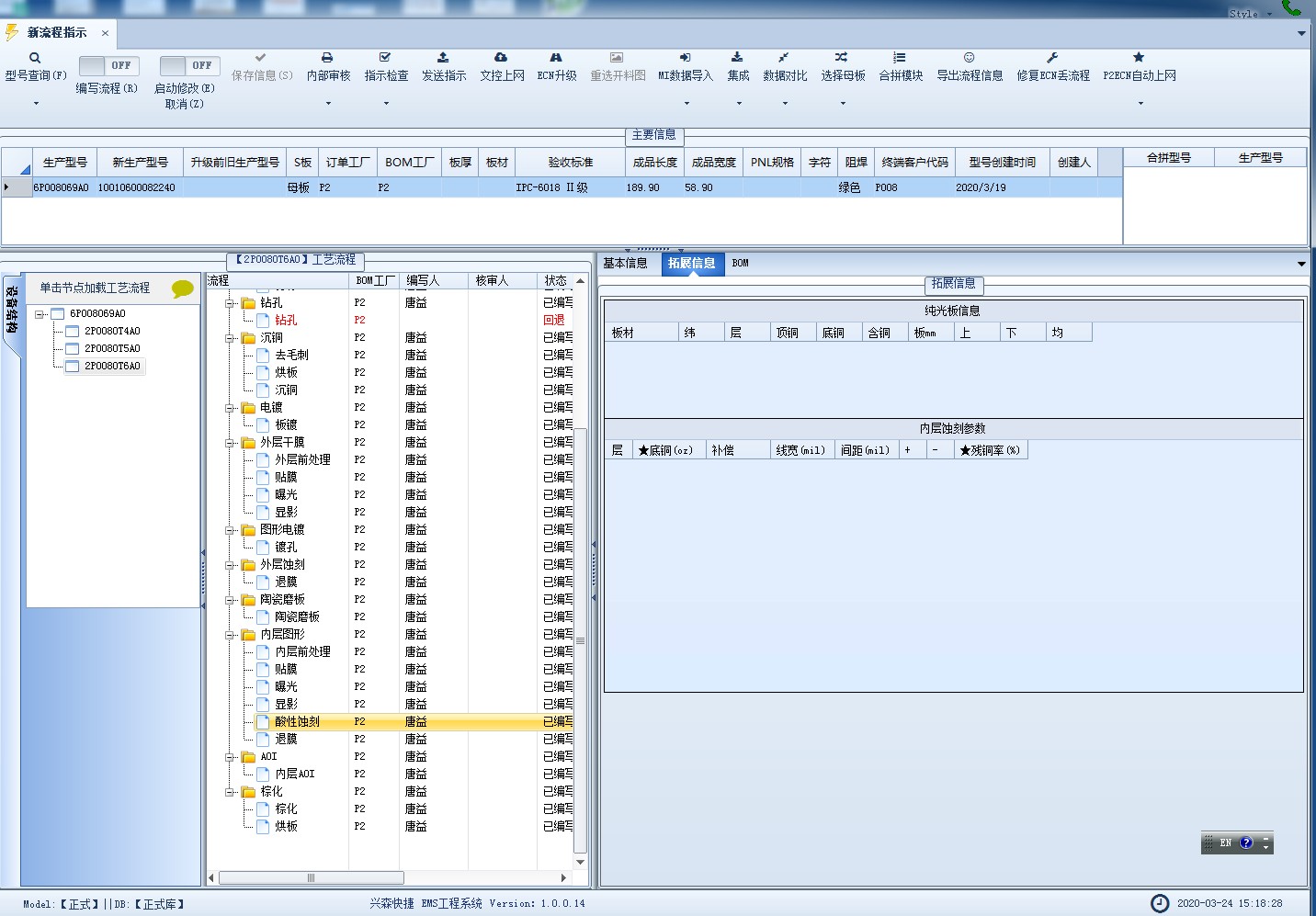This screenshot has width=1316, height=916.
Task: Click the 指示检查 icon
Action: coord(385,57)
